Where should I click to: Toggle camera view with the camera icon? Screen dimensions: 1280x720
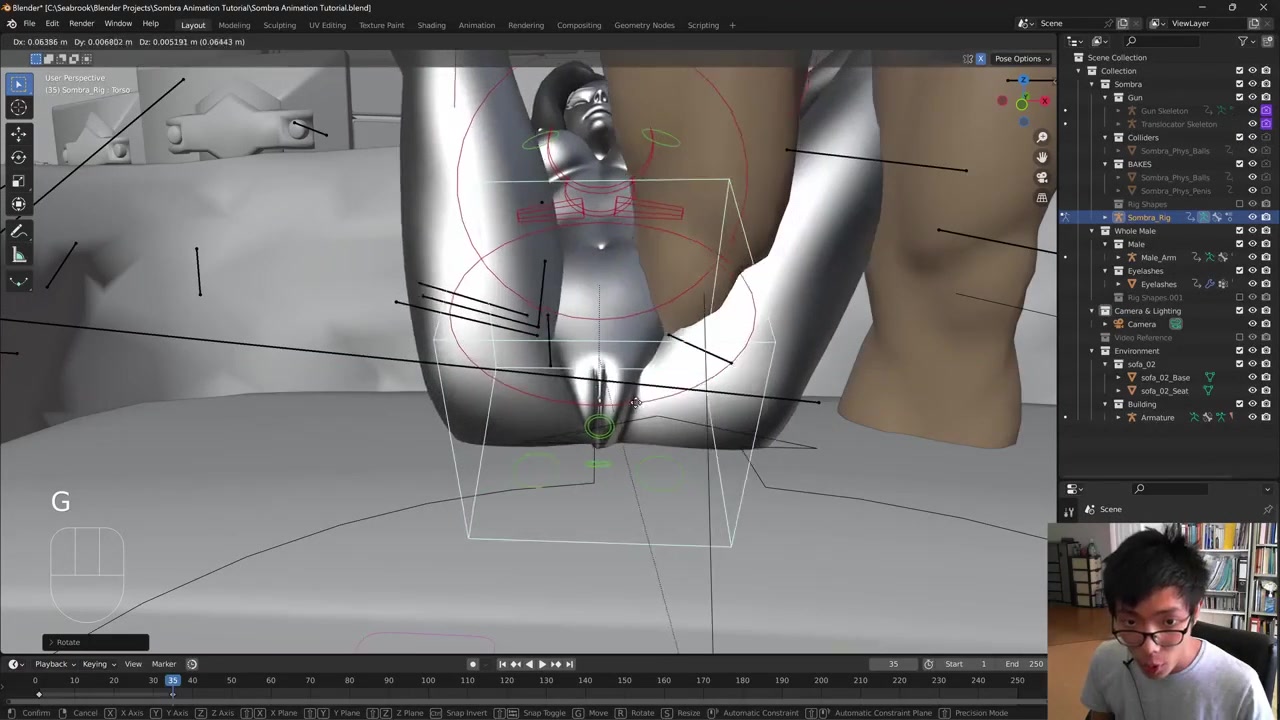click(1042, 178)
